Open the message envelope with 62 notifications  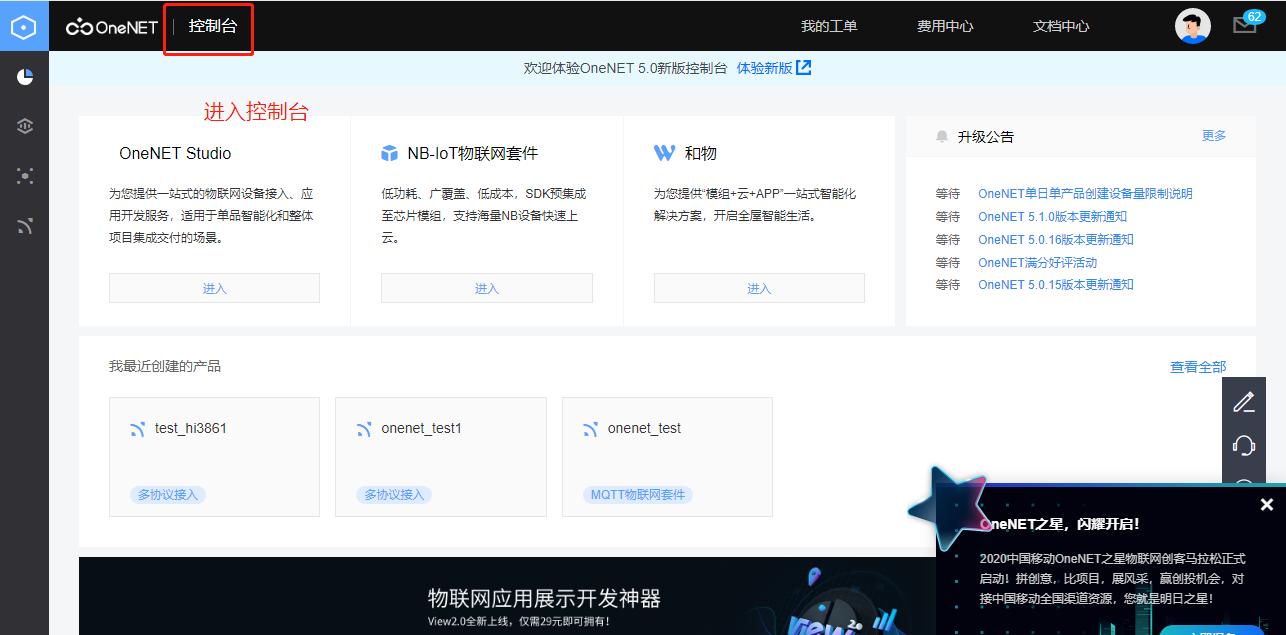[1244, 27]
